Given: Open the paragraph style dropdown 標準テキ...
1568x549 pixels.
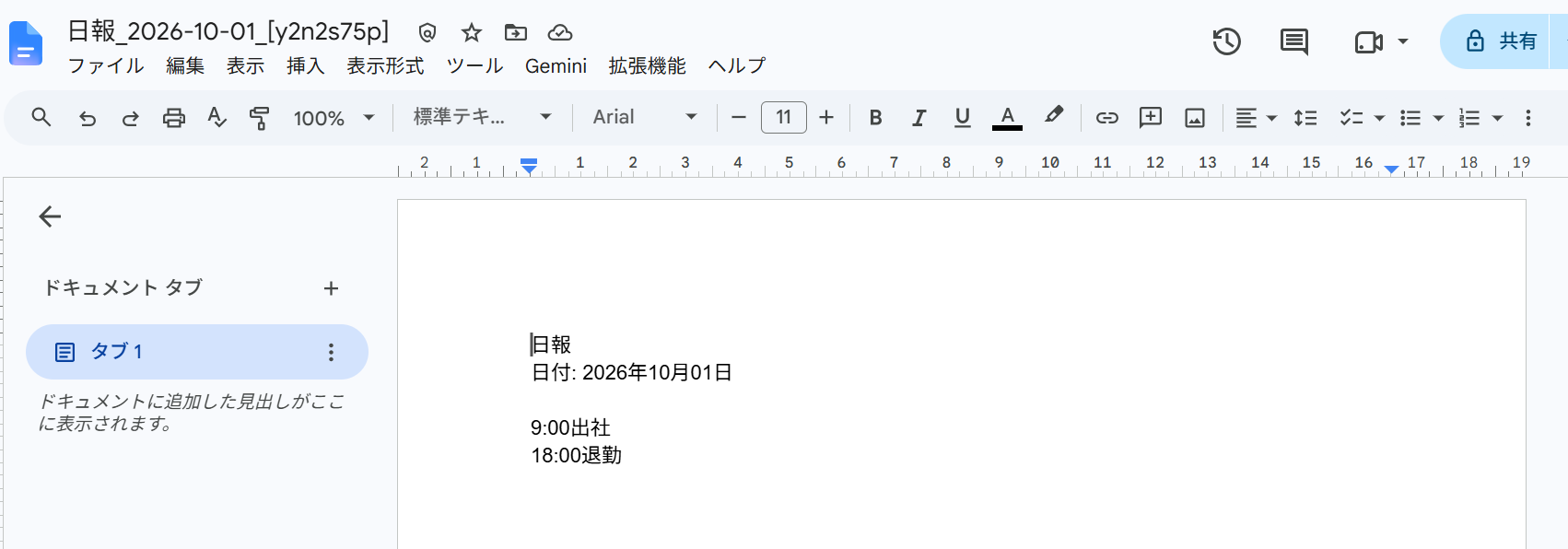Looking at the screenshot, I should (x=483, y=117).
